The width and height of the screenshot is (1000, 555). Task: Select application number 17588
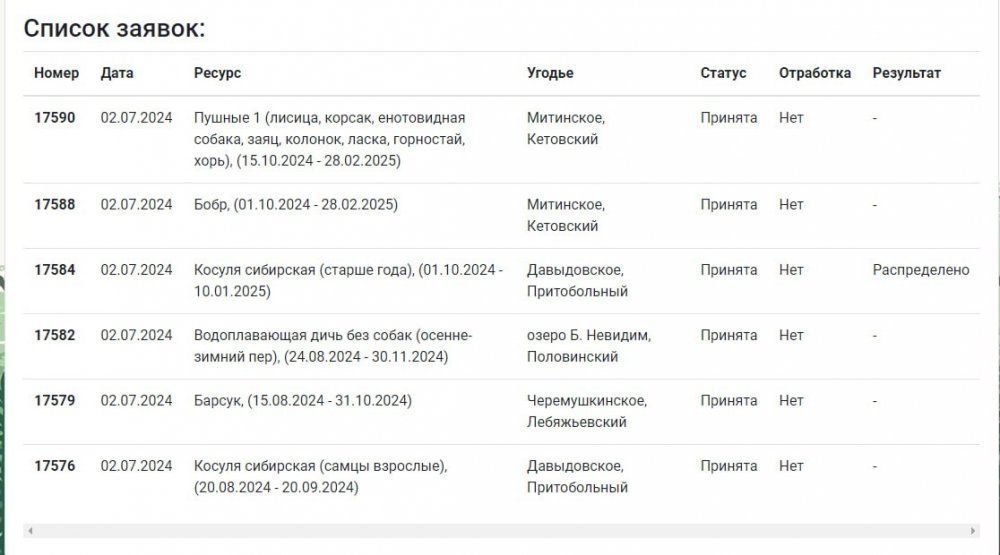point(55,205)
